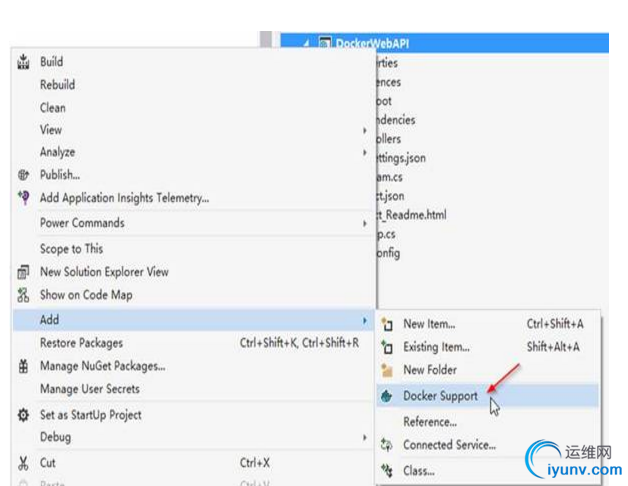Select Rebuild from the context menu
This screenshot has width=628, height=486.
pos(194,85)
